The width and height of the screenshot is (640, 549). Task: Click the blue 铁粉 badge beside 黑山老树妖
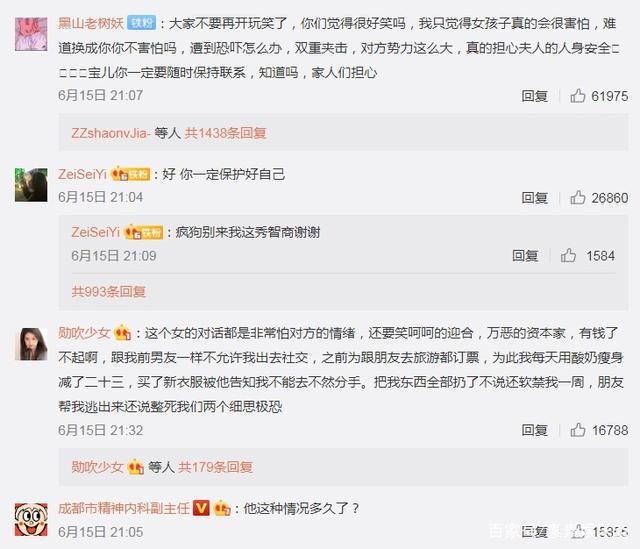[141, 23]
